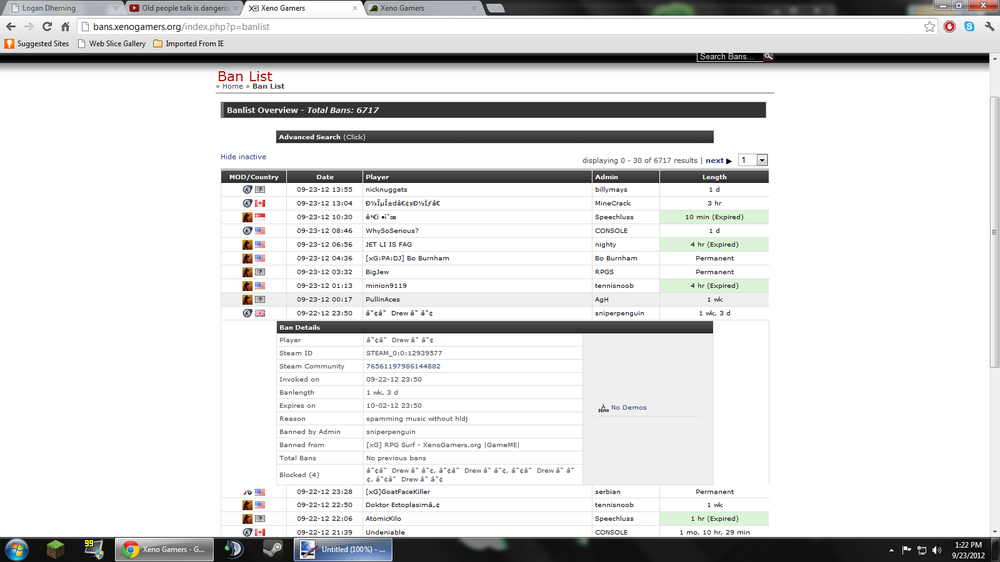Collapse the Drew ban details row
Image resolution: width=1000 pixels, height=562 pixels.
pyautogui.click(x=495, y=313)
